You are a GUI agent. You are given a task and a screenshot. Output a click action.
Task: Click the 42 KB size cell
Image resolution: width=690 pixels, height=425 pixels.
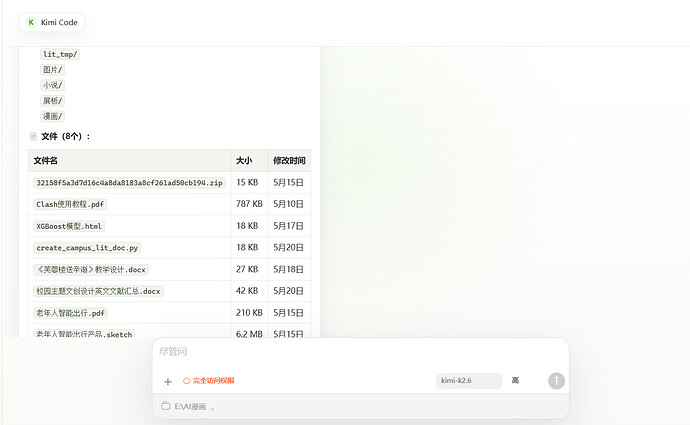click(x=247, y=291)
